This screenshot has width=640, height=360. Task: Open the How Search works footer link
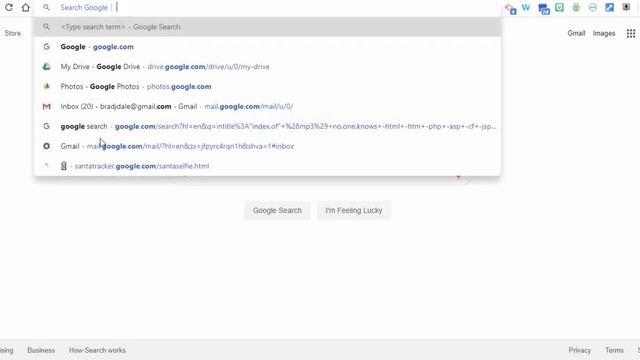pyautogui.click(x=97, y=350)
